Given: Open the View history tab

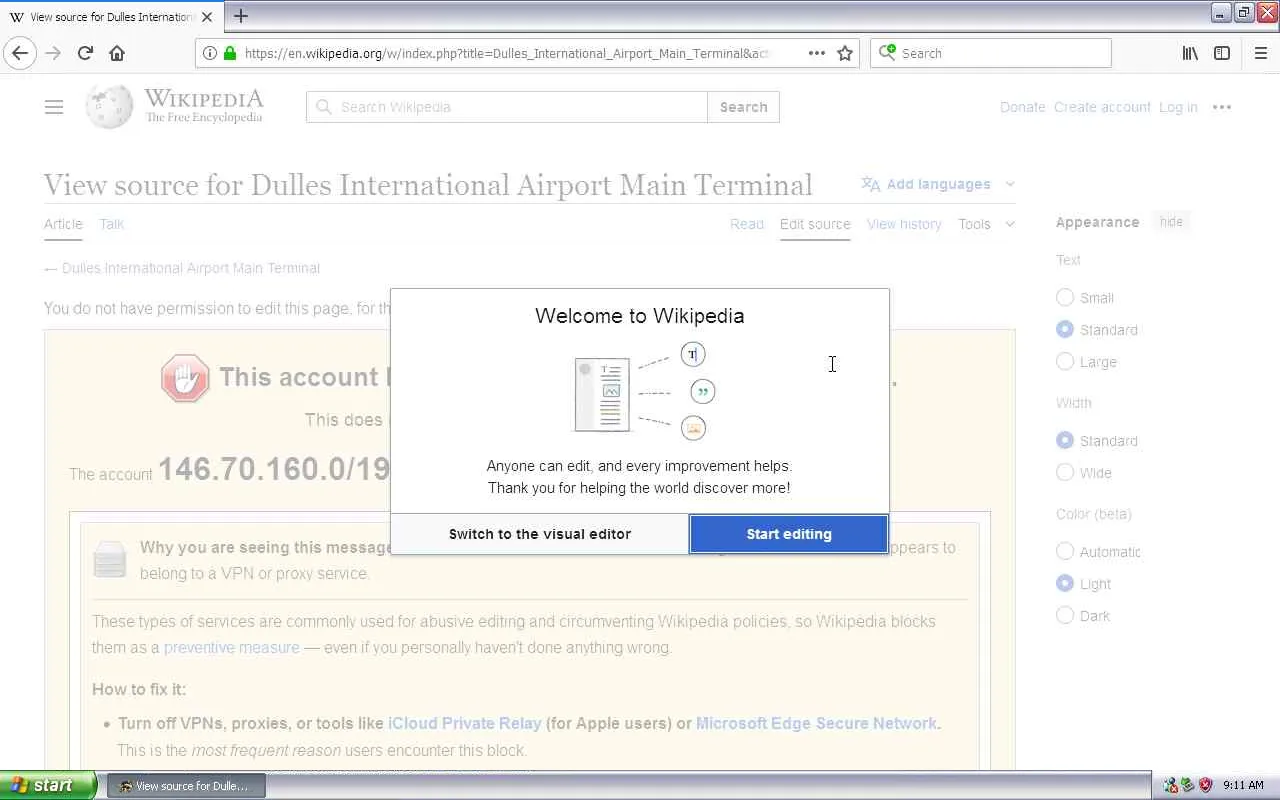Looking at the screenshot, I should (x=904, y=224).
